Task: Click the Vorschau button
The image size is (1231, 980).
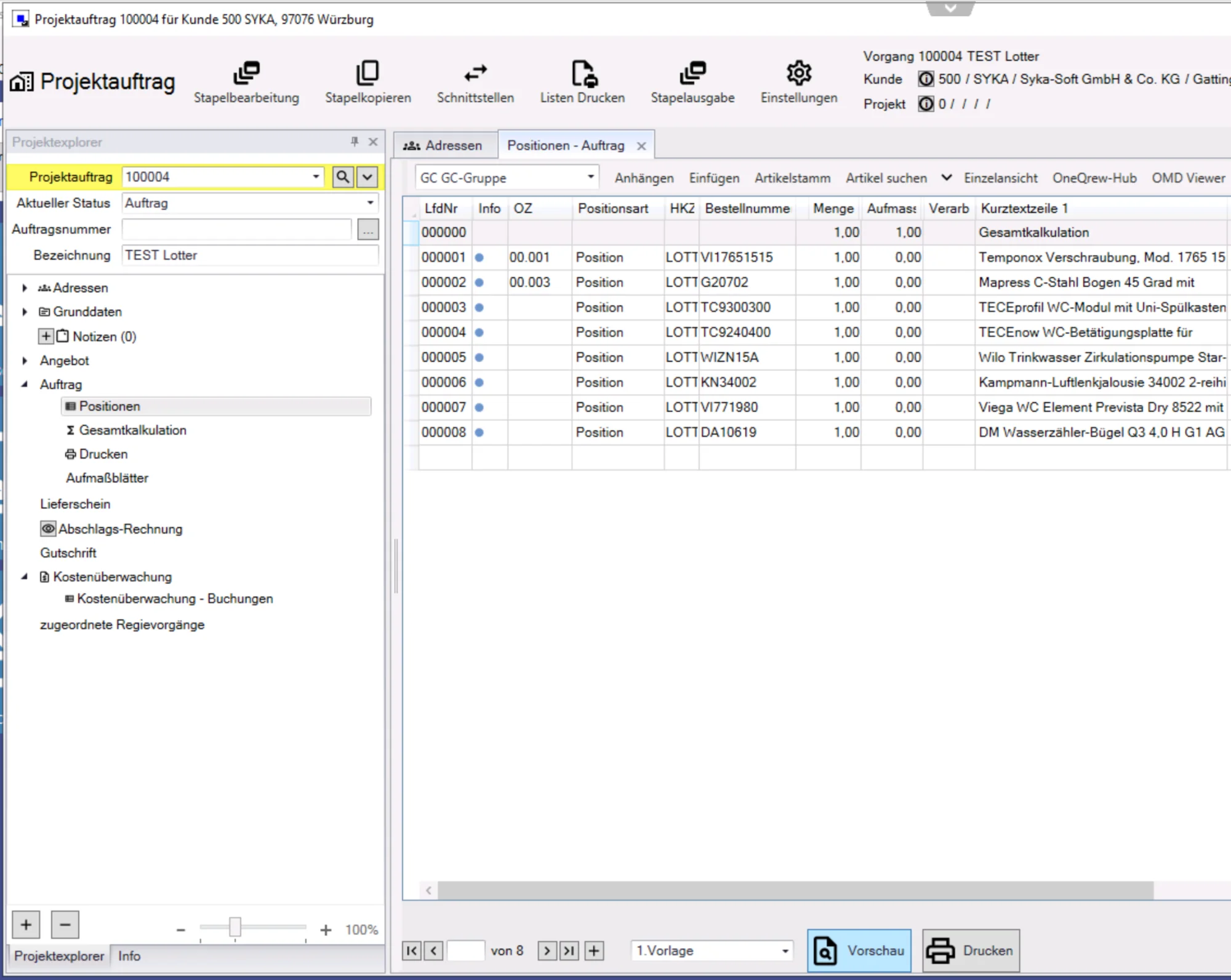Action: click(x=858, y=950)
